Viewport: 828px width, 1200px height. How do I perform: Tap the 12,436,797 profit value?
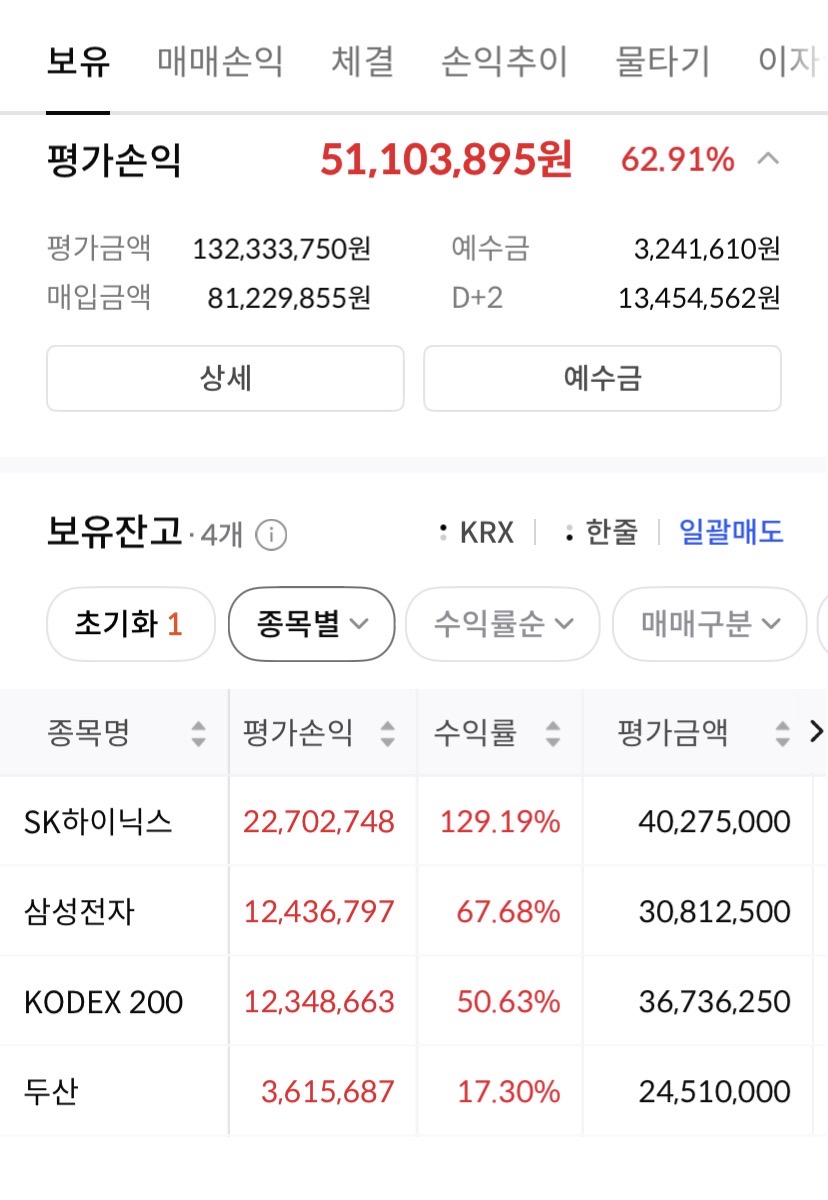pyautogui.click(x=319, y=911)
